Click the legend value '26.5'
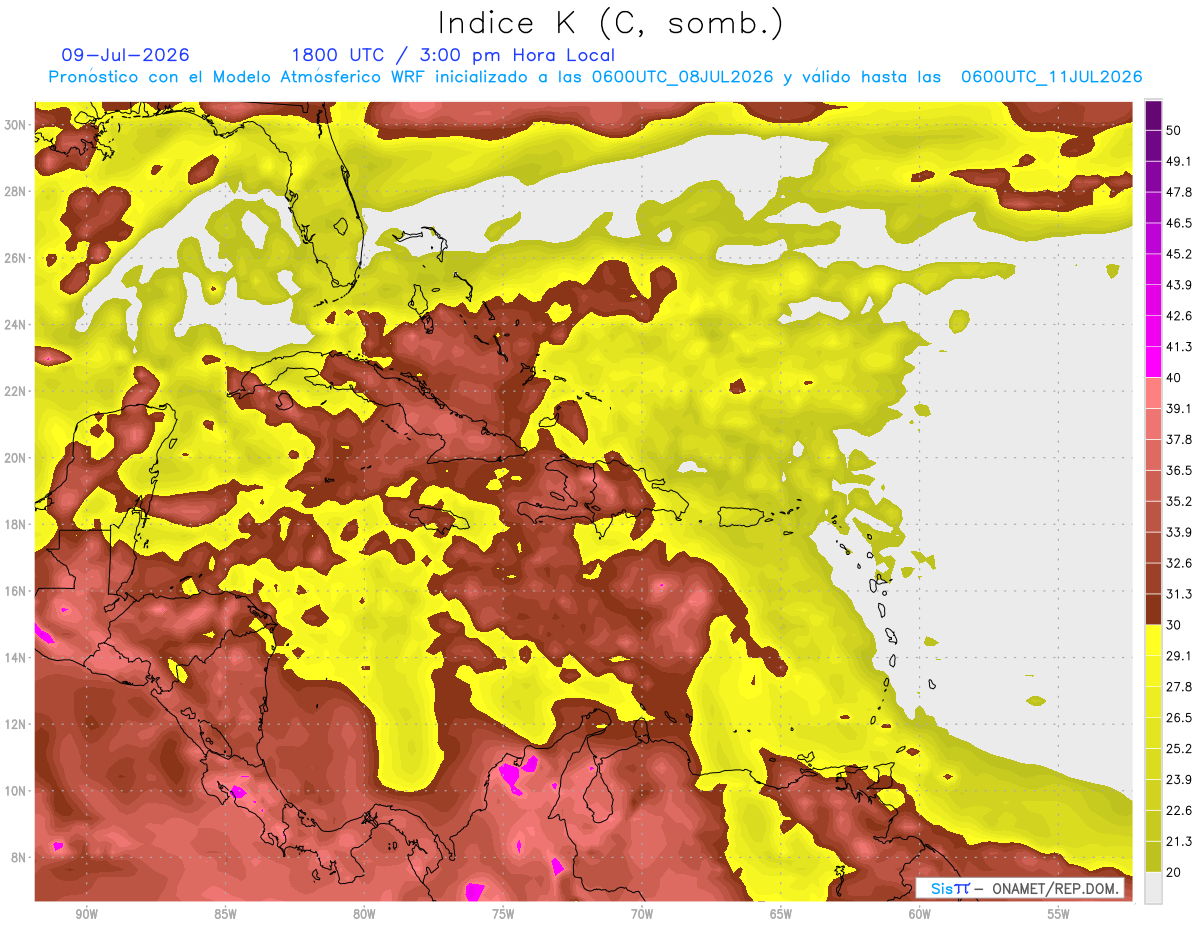This screenshot has width=1200, height=927. click(1178, 717)
